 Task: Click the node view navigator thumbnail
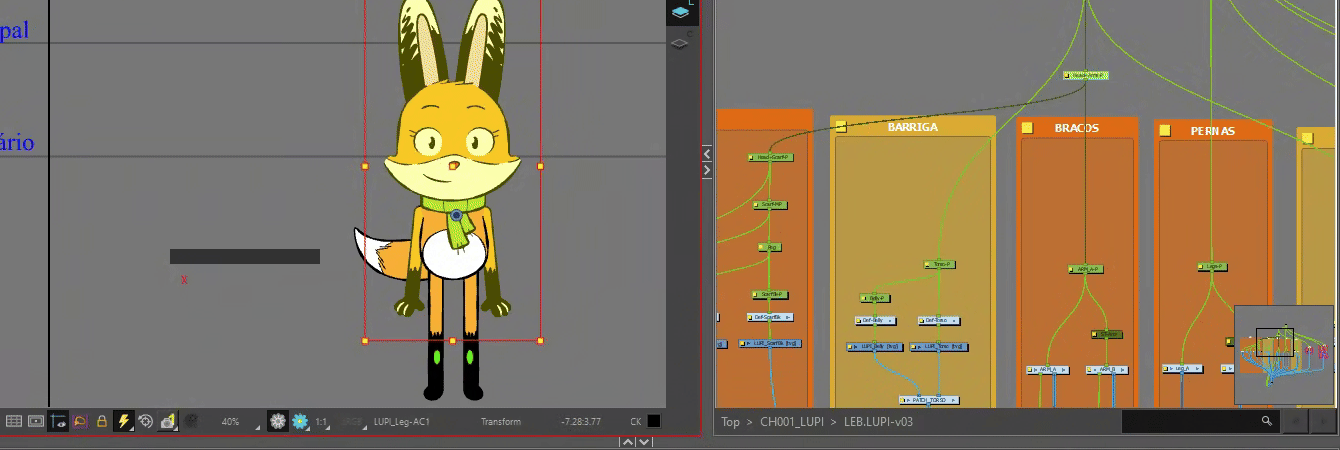pos(1283,354)
